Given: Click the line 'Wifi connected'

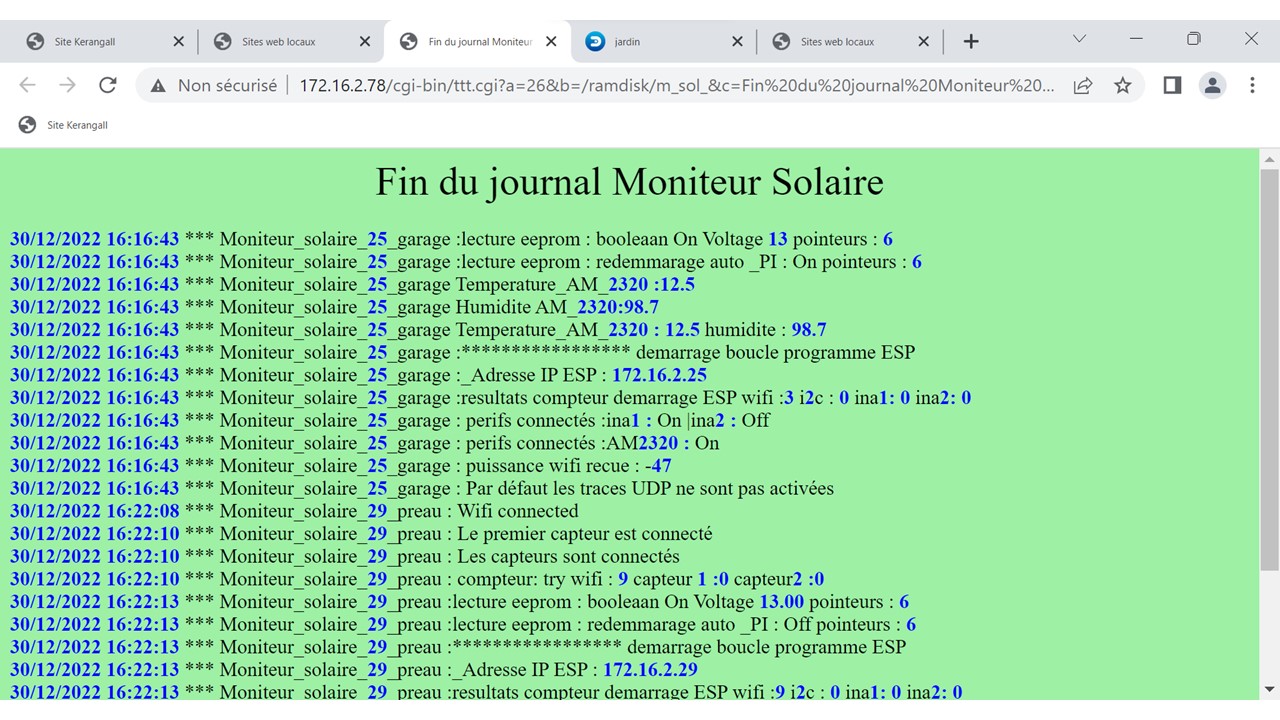Looking at the screenshot, I should 294,511.
